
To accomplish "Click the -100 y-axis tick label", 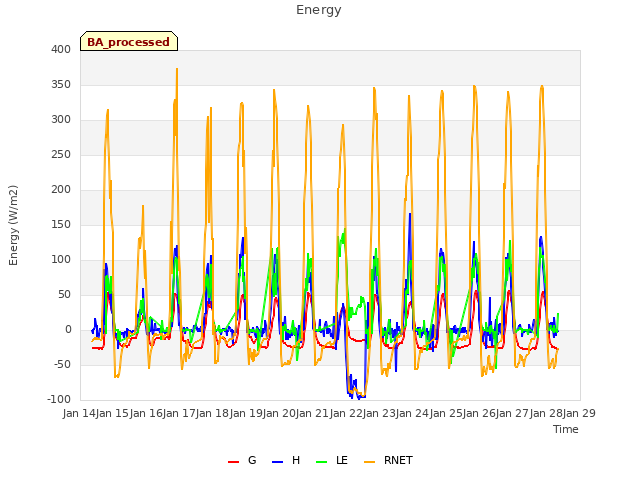I will (x=59, y=399).
